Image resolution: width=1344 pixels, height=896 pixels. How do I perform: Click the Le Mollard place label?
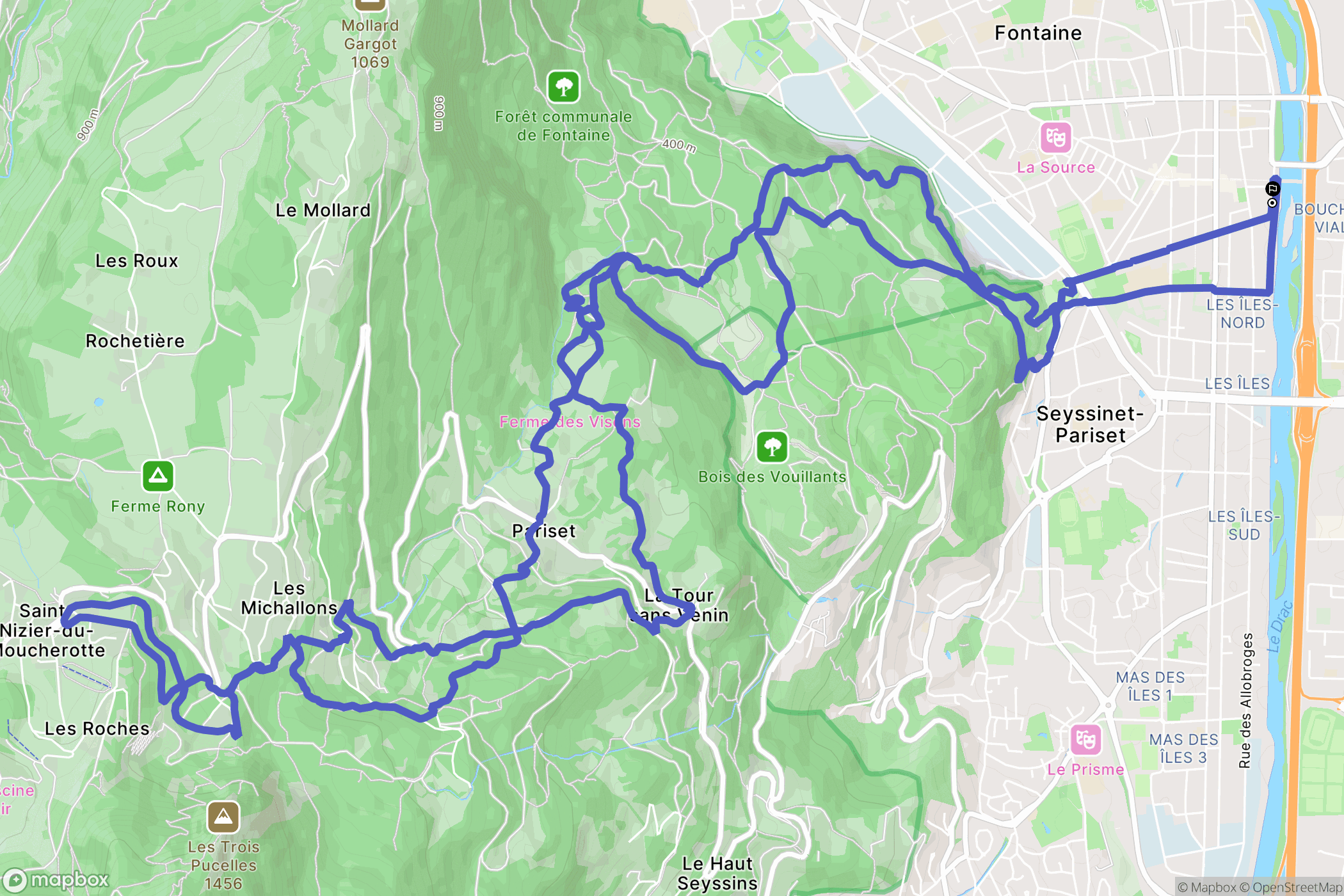(x=323, y=210)
